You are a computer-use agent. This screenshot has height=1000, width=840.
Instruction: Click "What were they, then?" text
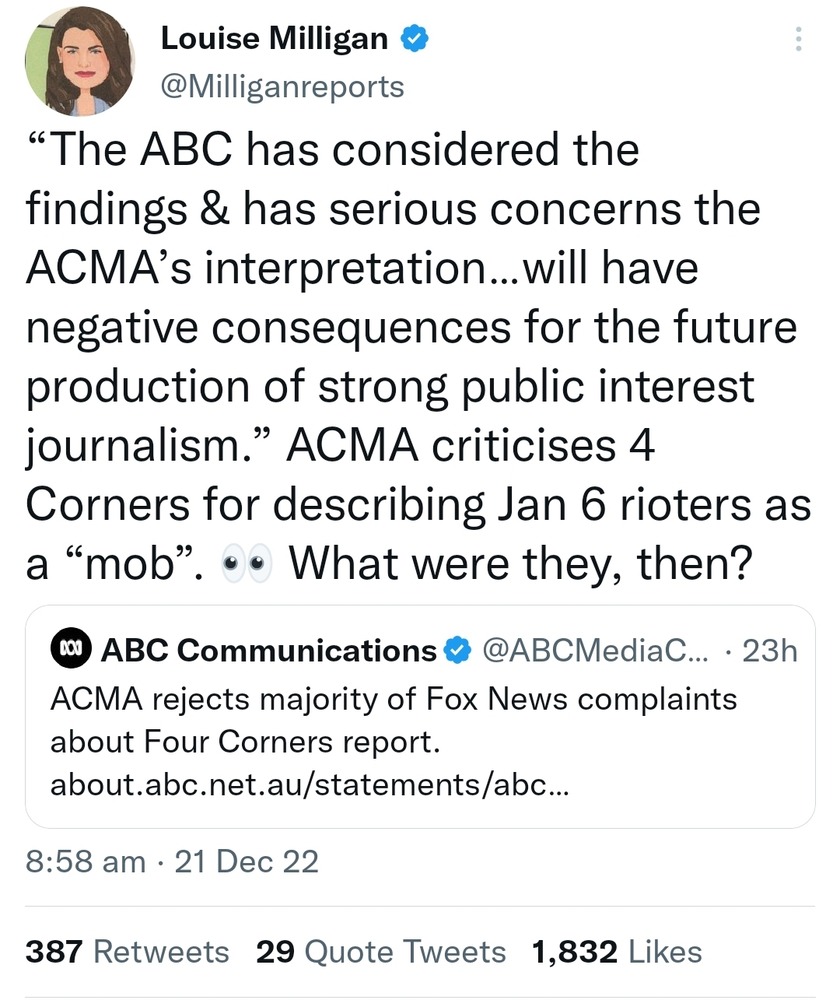click(519, 565)
